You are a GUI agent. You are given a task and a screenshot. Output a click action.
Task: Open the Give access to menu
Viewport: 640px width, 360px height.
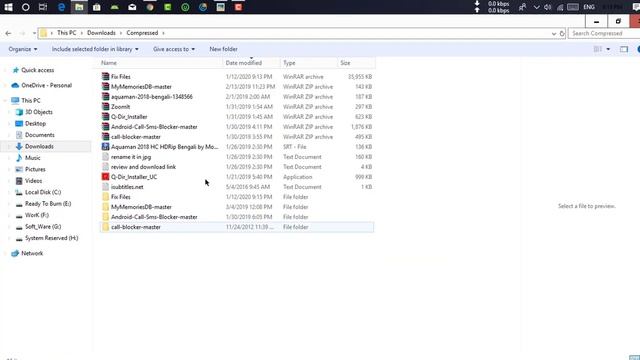173,49
